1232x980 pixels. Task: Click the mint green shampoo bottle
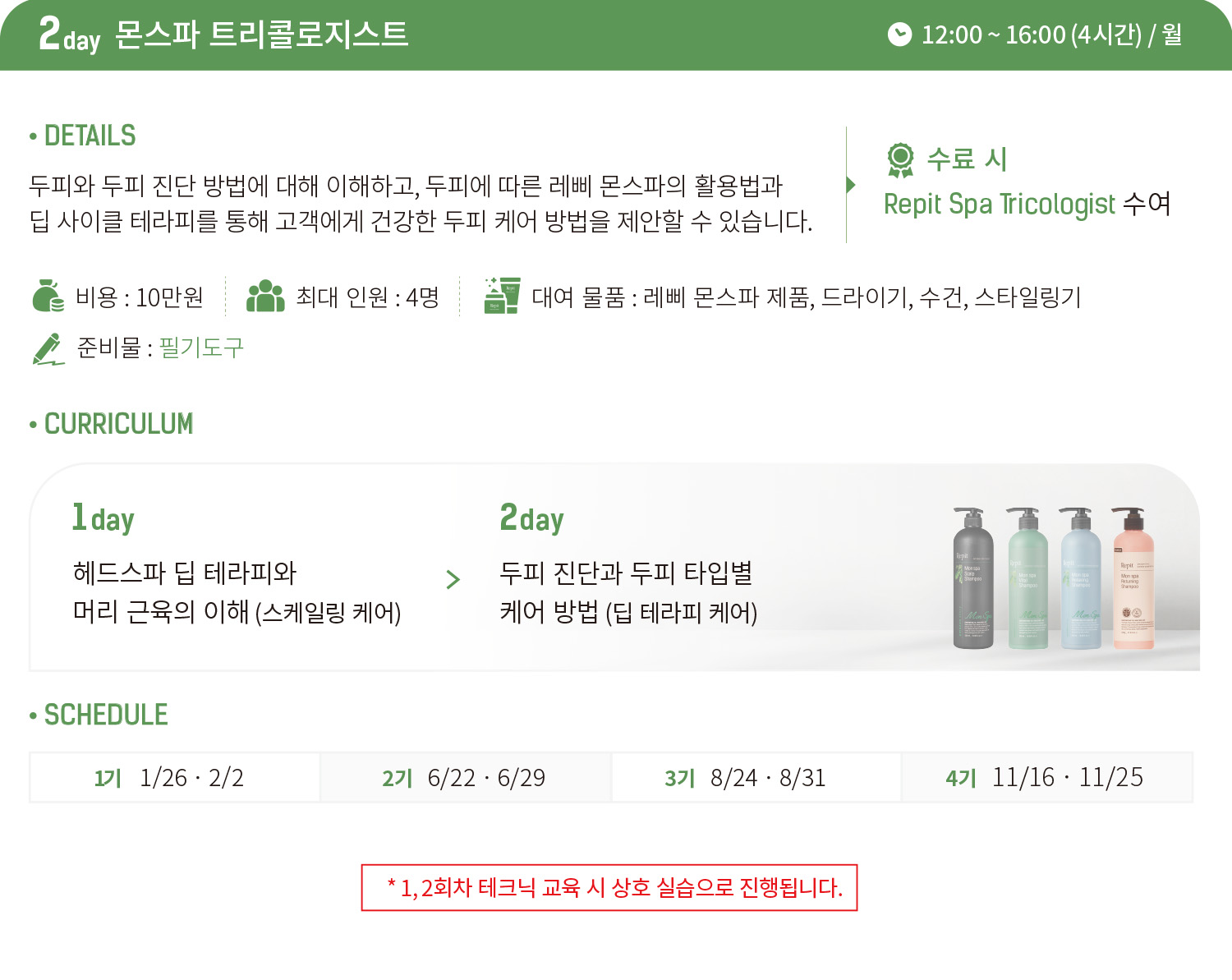click(x=1027, y=578)
